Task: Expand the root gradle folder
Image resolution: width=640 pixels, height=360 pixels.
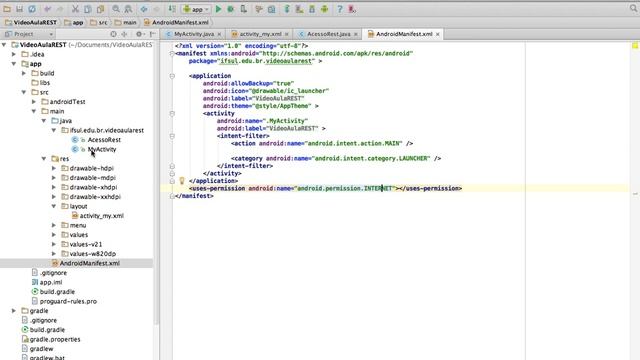Action: 14,311
